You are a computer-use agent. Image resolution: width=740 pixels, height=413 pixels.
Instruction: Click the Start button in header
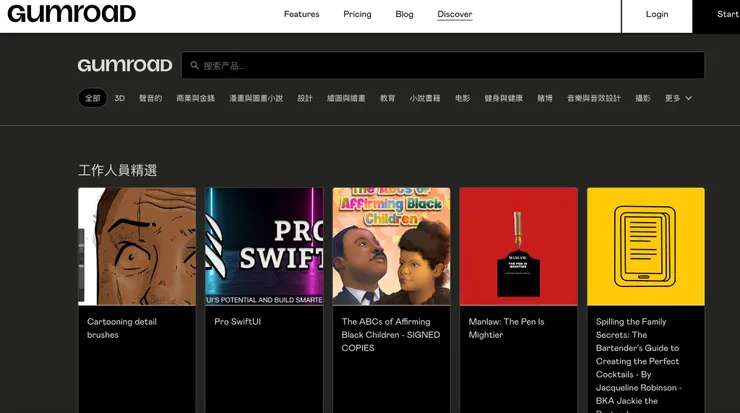point(716,16)
